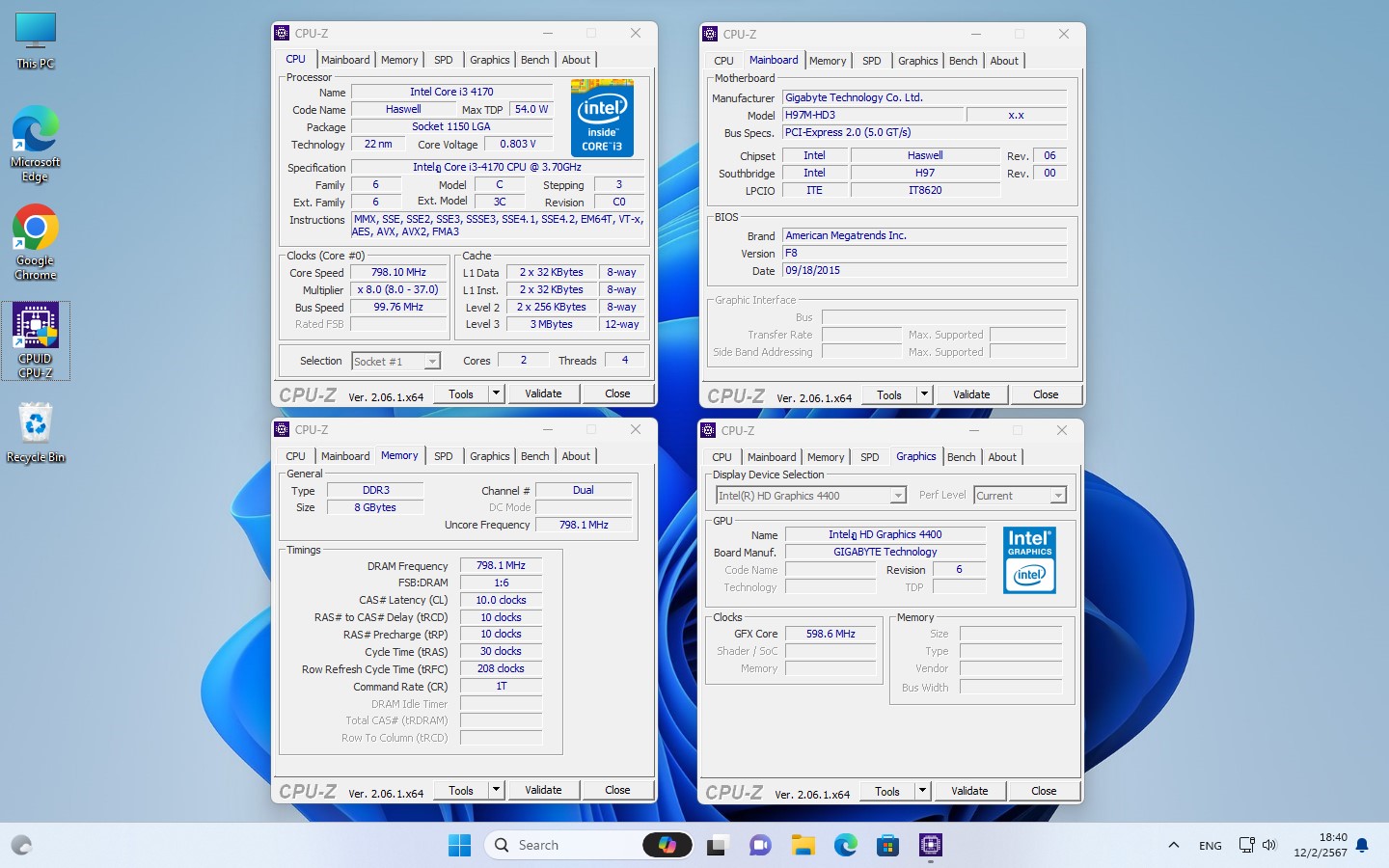Open the weather widget in taskbar corner
The width and height of the screenshot is (1389, 868).
[21, 846]
